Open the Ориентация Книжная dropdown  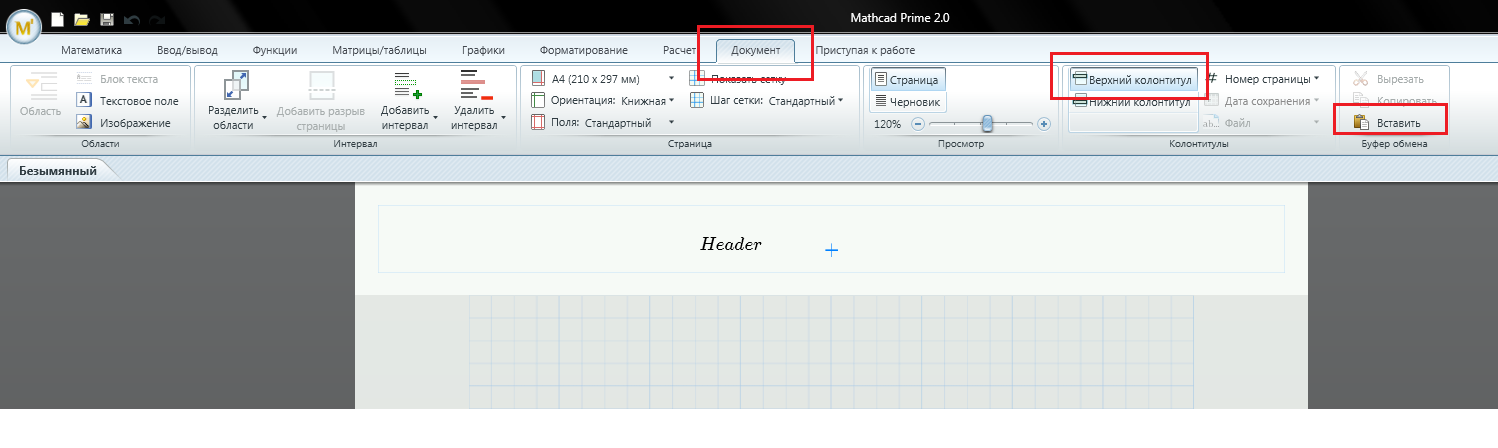coord(671,100)
